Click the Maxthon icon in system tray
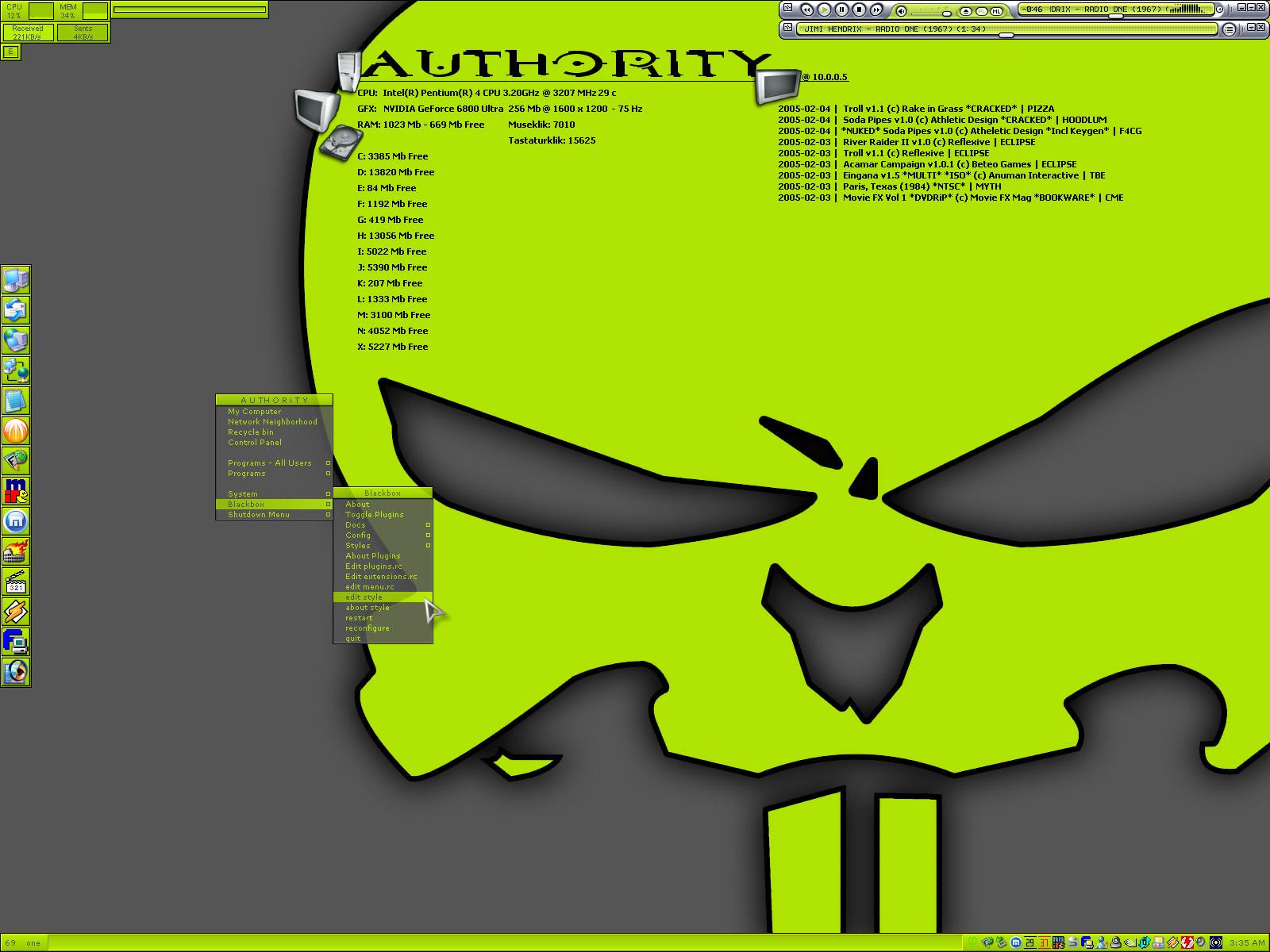Screen dimensions: 1270x952 pos(1015,942)
